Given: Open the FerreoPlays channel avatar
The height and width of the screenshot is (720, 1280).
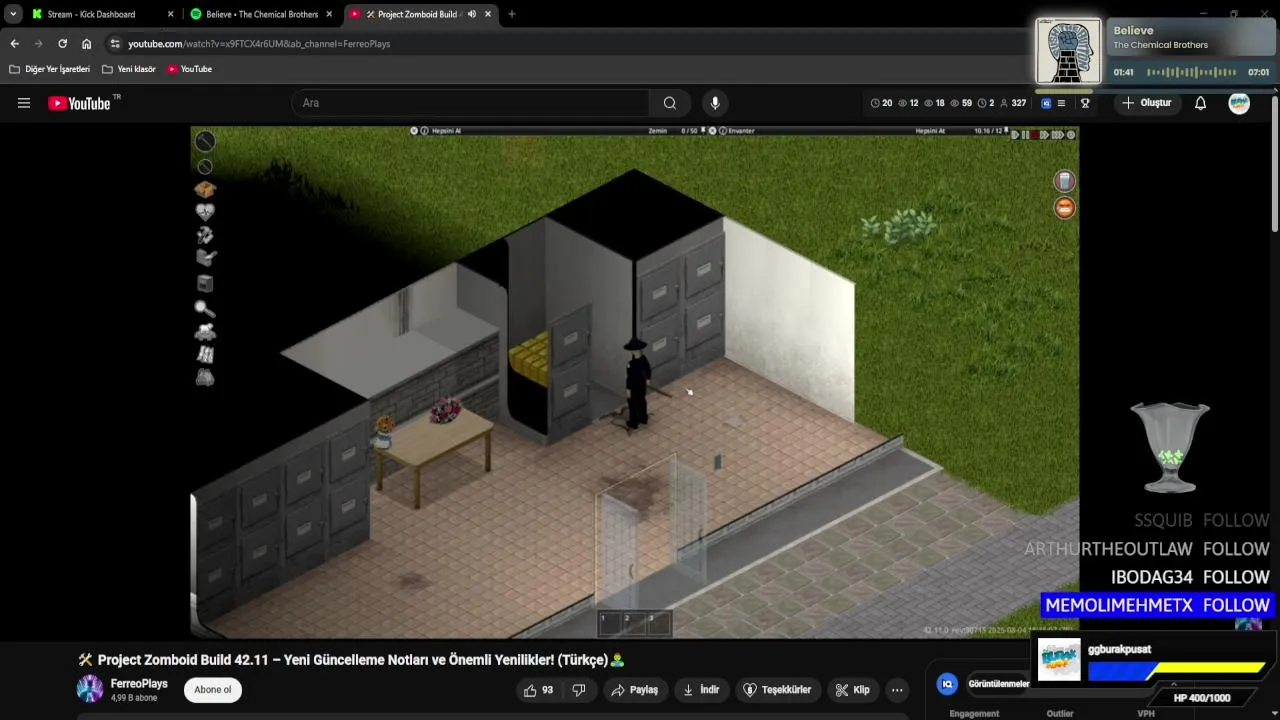Looking at the screenshot, I should pos(90,689).
